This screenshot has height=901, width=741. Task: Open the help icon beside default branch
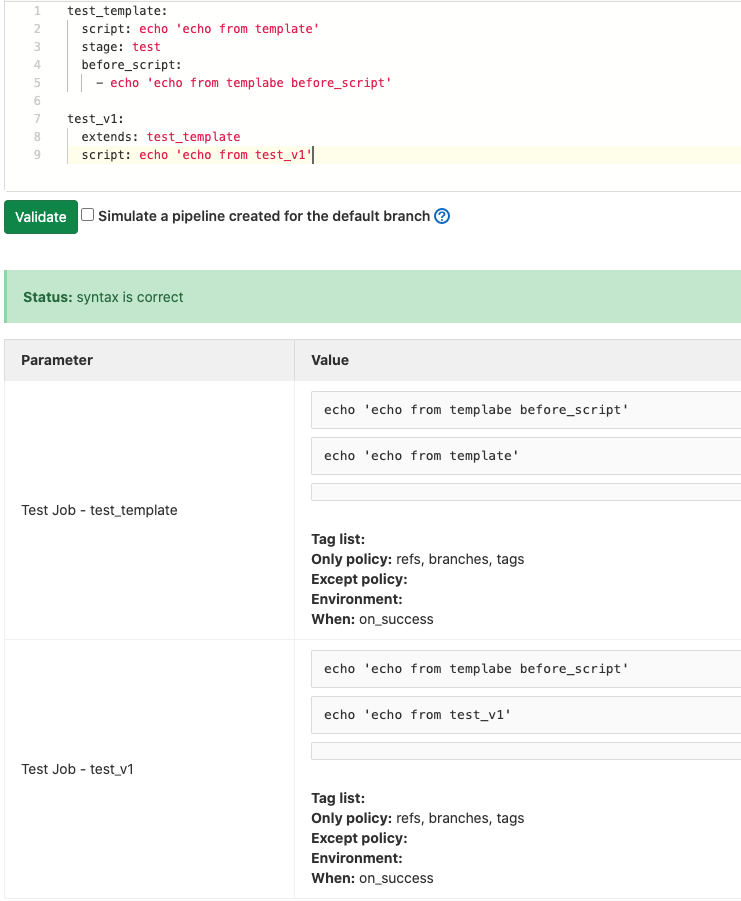click(442, 216)
